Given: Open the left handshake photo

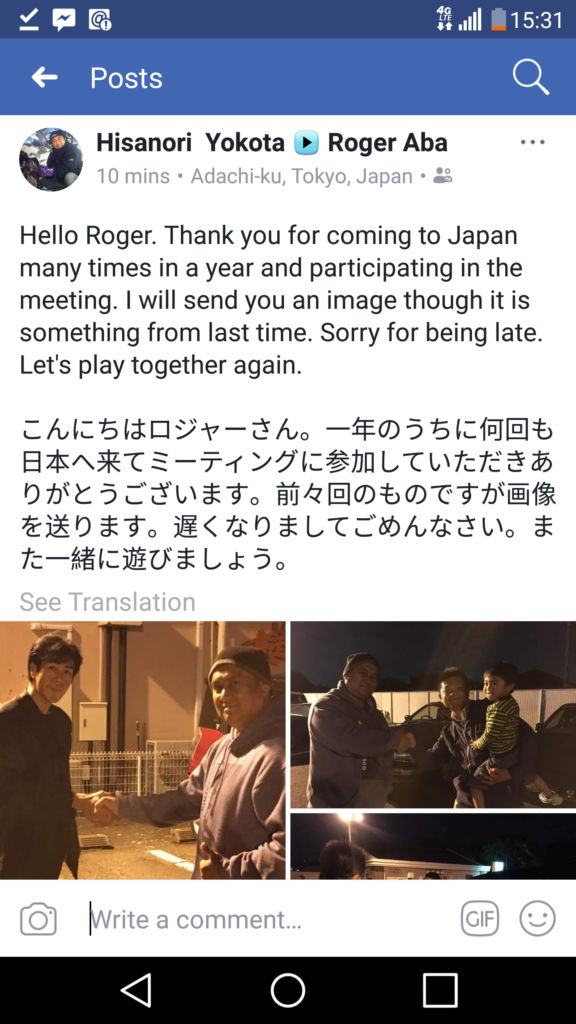Looking at the screenshot, I should tap(142, 750).
